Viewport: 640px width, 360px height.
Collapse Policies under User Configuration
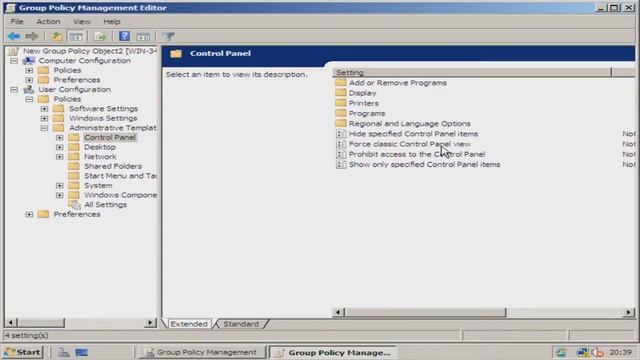coord(29,99)
